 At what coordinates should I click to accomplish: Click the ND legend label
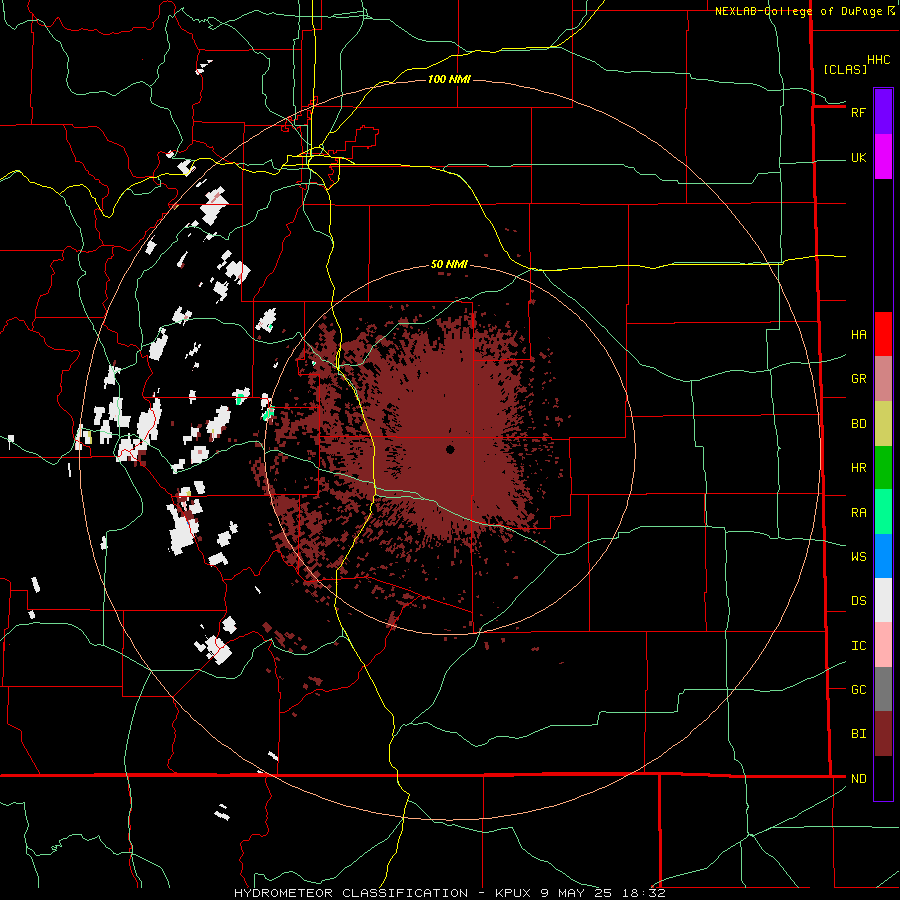[858, 779]
